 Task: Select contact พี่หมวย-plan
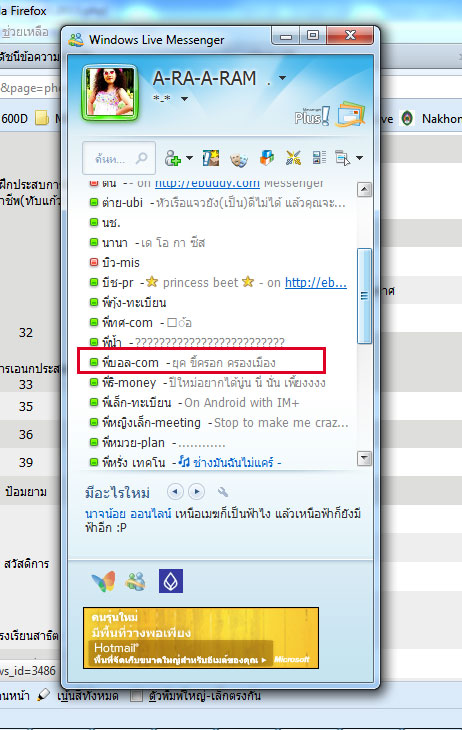[x=134, y=443]
